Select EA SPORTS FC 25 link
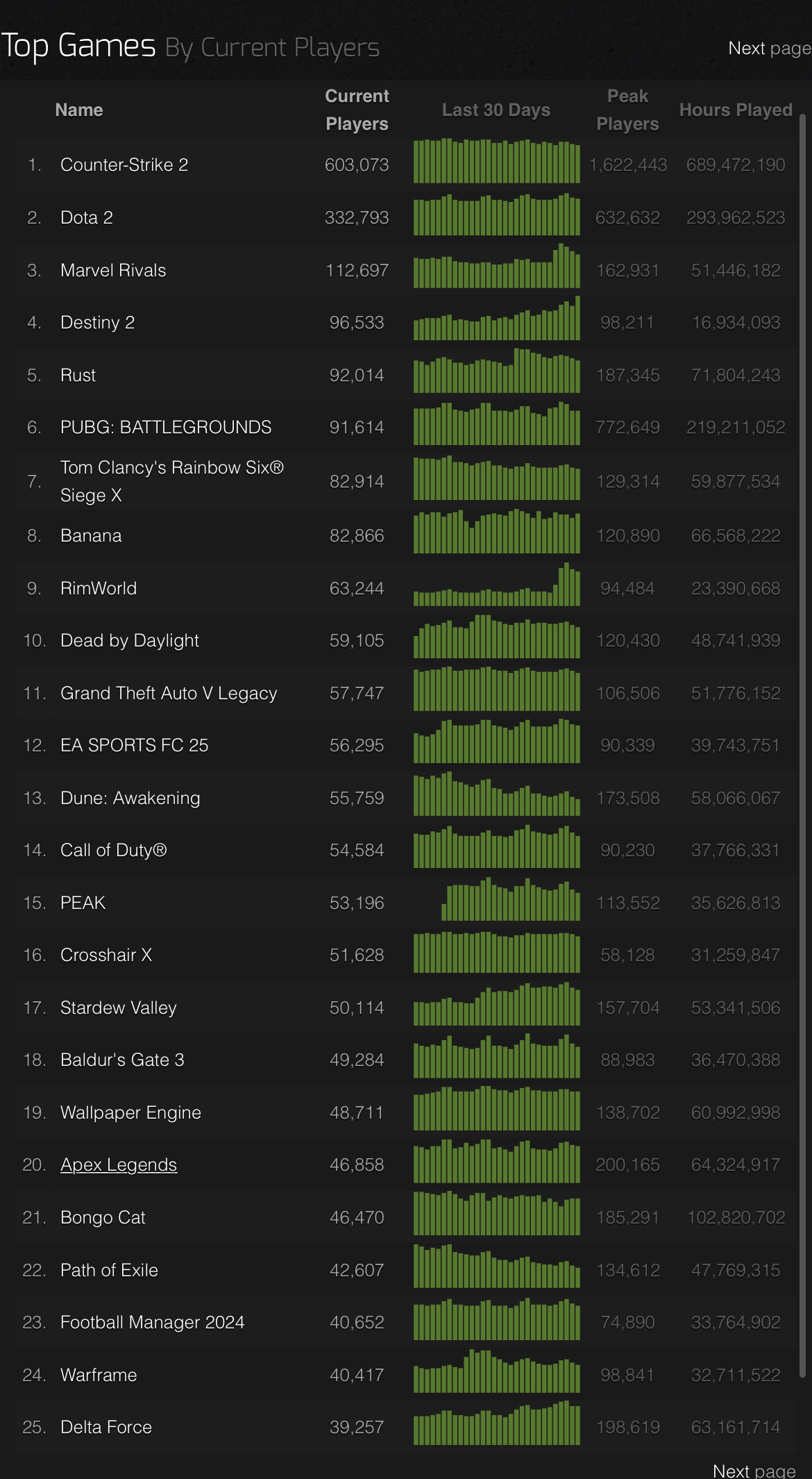 (135, 745)
